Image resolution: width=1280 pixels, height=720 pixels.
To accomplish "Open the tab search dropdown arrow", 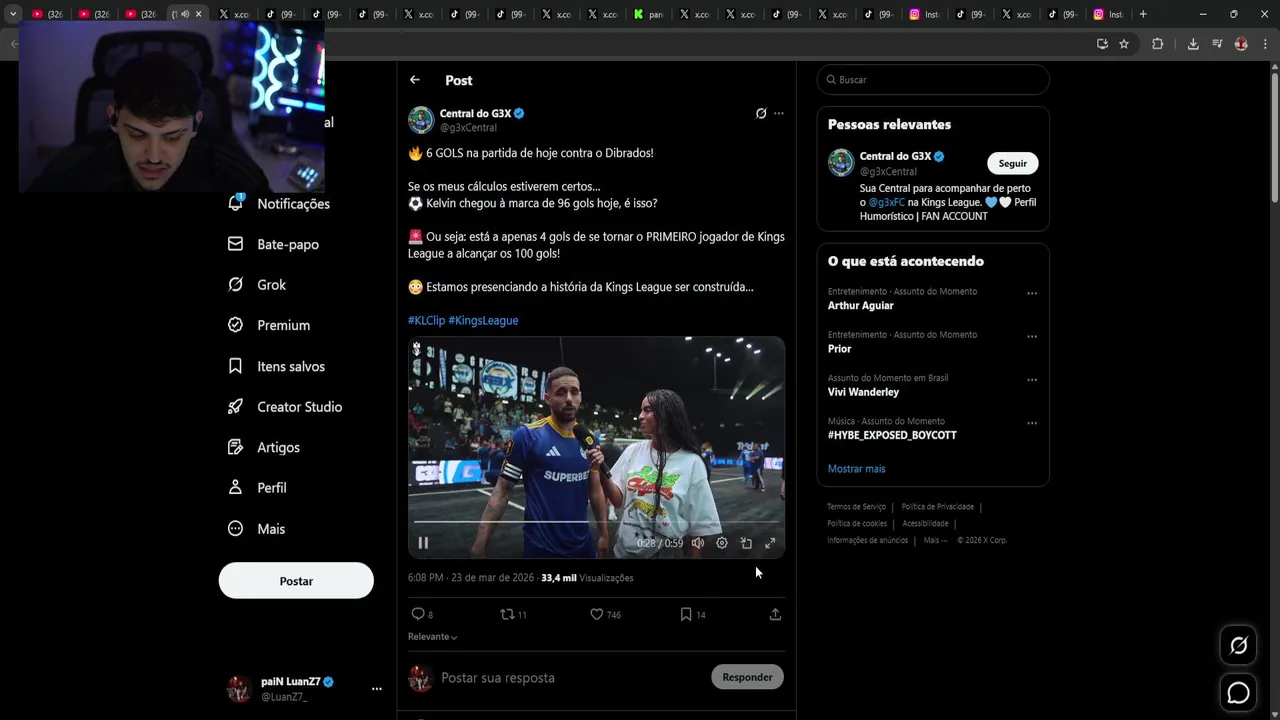I will pyautogui.click(x=13, y=14).
